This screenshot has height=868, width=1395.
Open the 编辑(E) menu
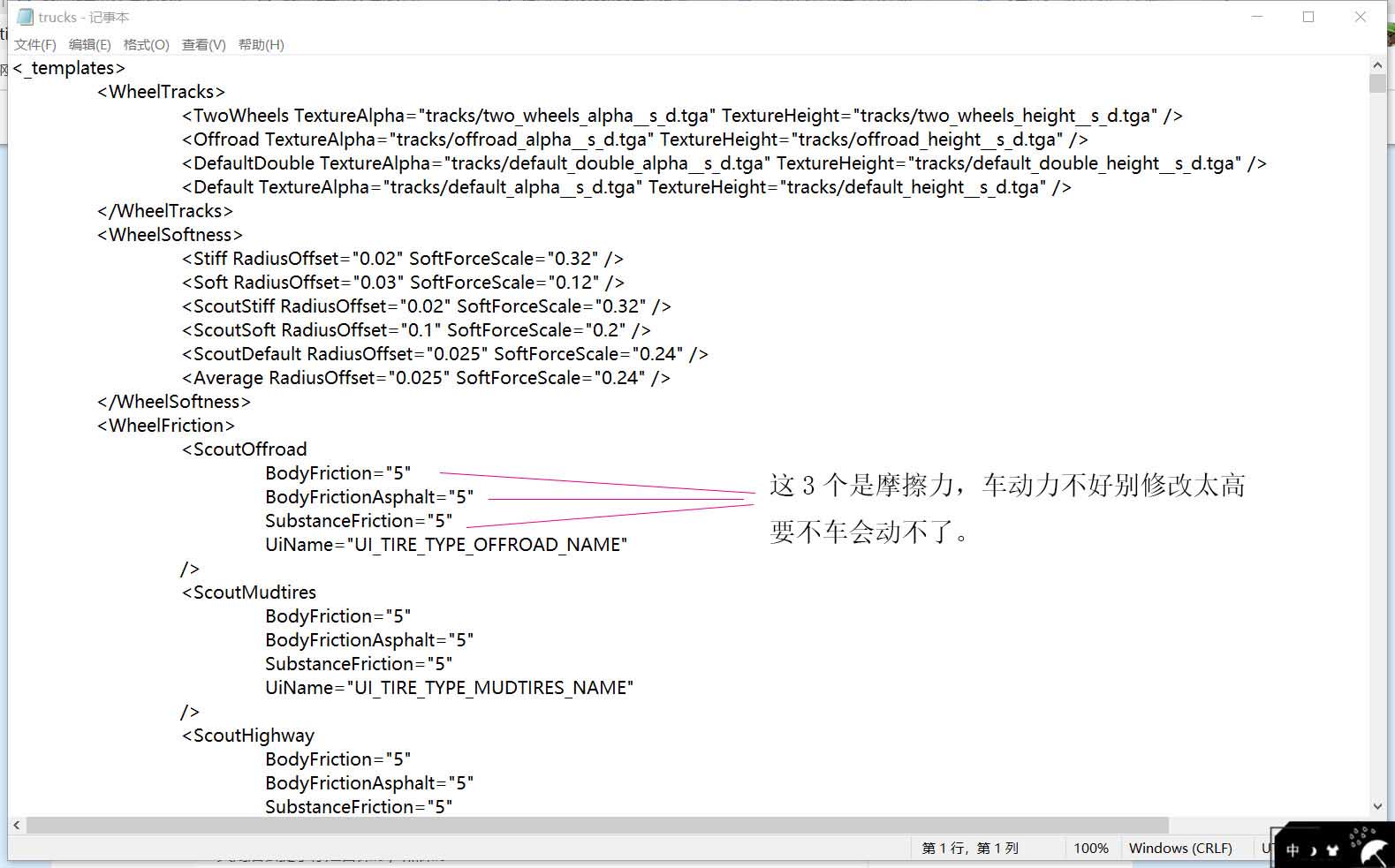tap(90, 44)
